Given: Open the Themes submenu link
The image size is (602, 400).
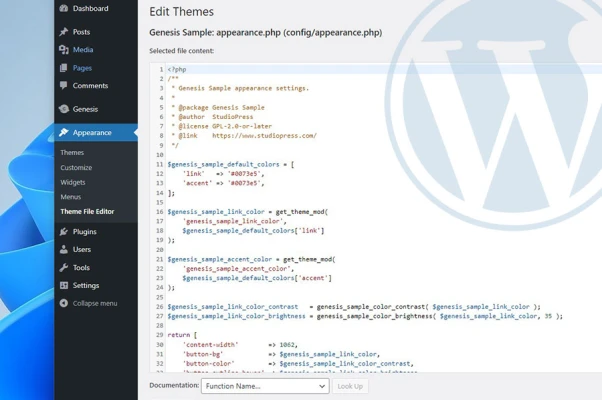Looking at the screenshot, I should click(x=72, y=152).
